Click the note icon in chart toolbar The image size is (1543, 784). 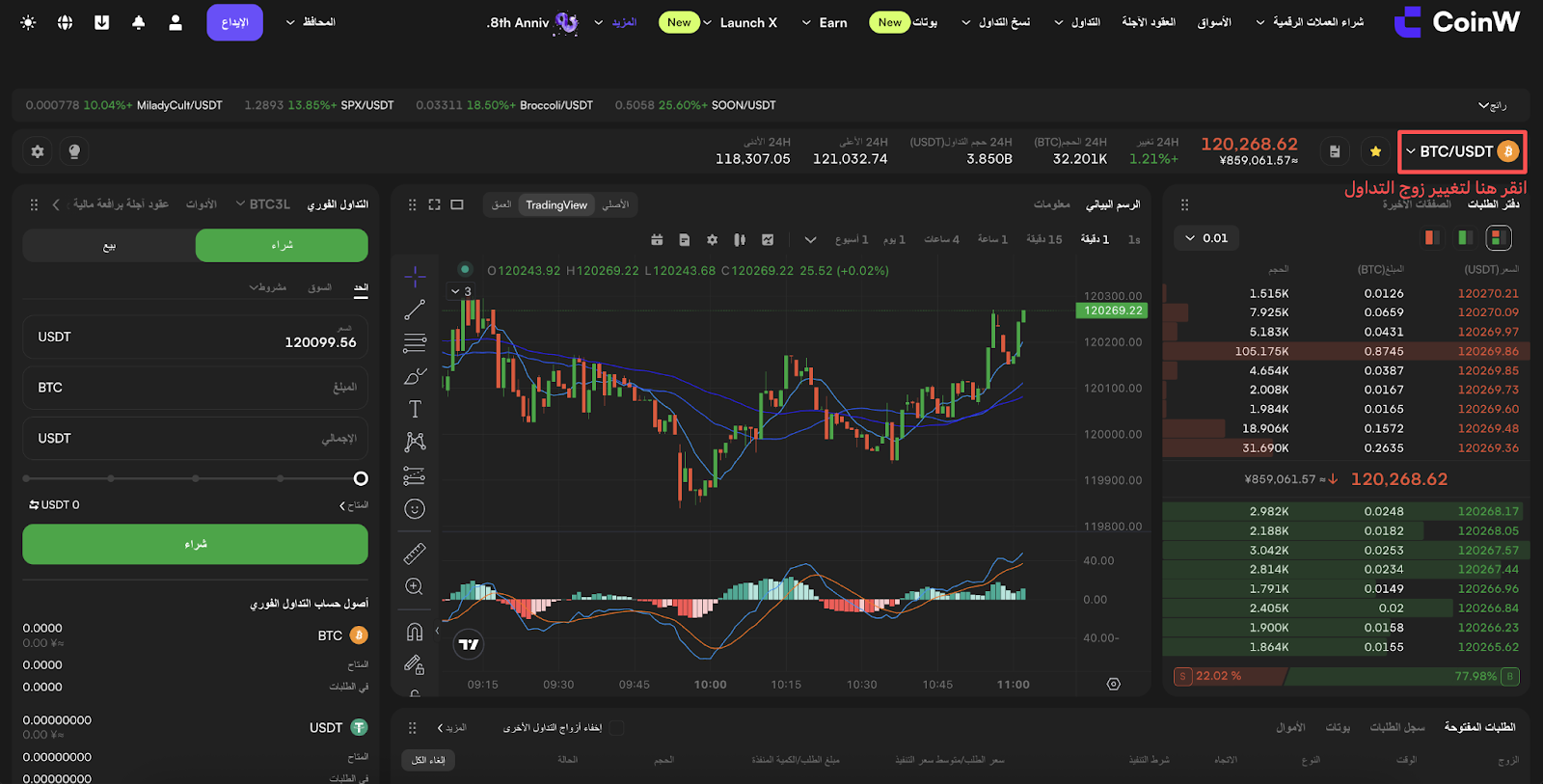pos(684,239)
